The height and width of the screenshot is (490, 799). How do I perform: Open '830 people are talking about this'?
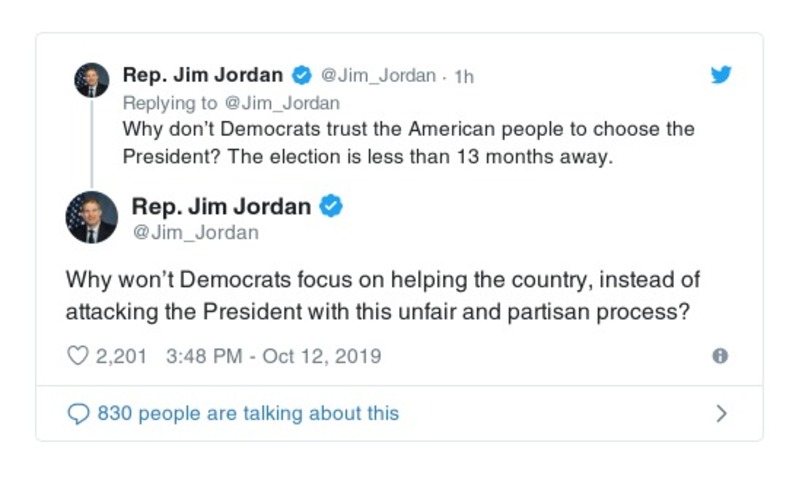click(248, 413)
